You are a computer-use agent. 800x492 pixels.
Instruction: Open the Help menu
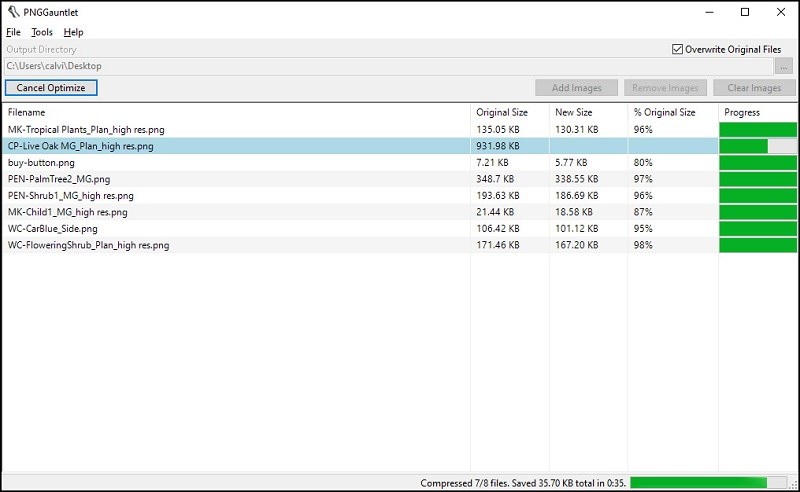pos(73,32)
